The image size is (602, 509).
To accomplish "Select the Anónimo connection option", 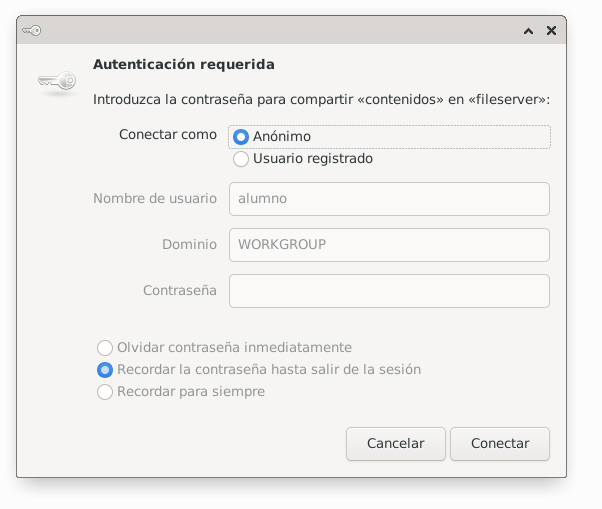I will coord(241,136).
